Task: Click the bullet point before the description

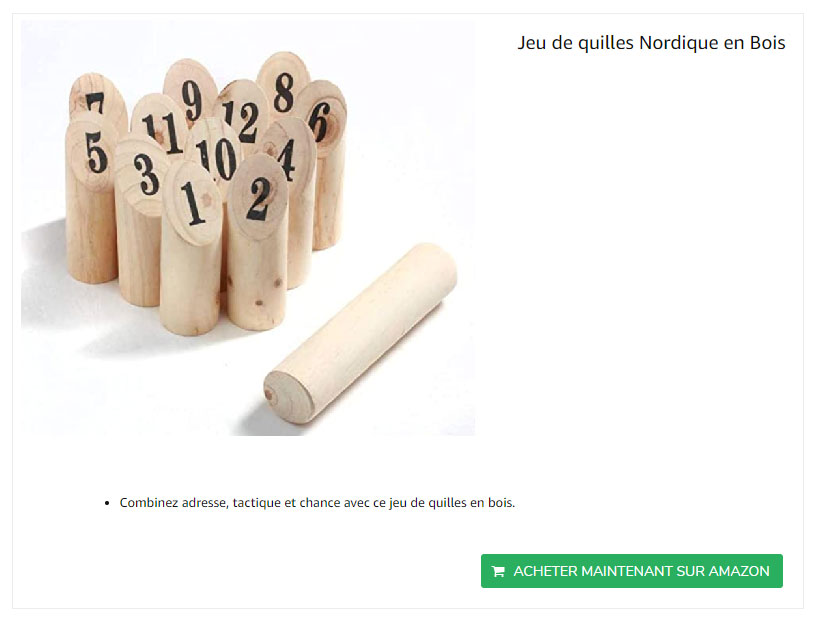Action: tap(107, 503)
